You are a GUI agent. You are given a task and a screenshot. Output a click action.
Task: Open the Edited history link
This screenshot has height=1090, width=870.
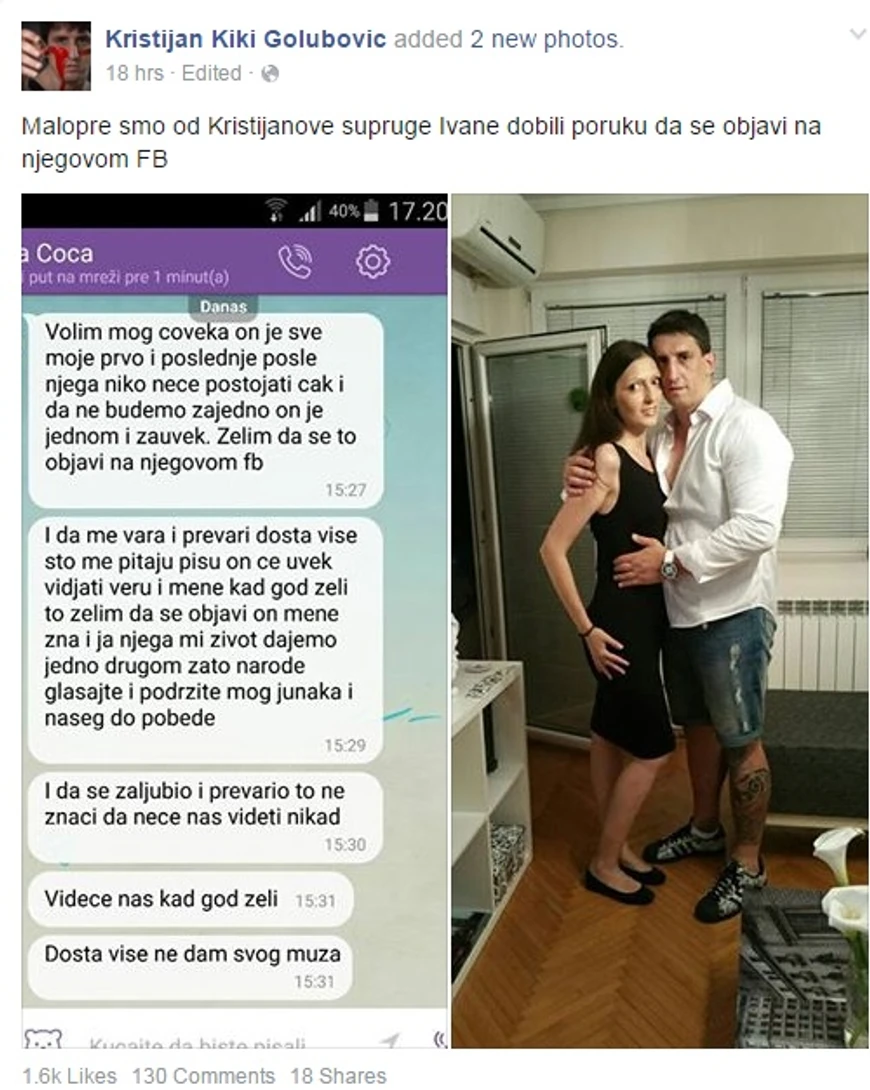[211, 73]
